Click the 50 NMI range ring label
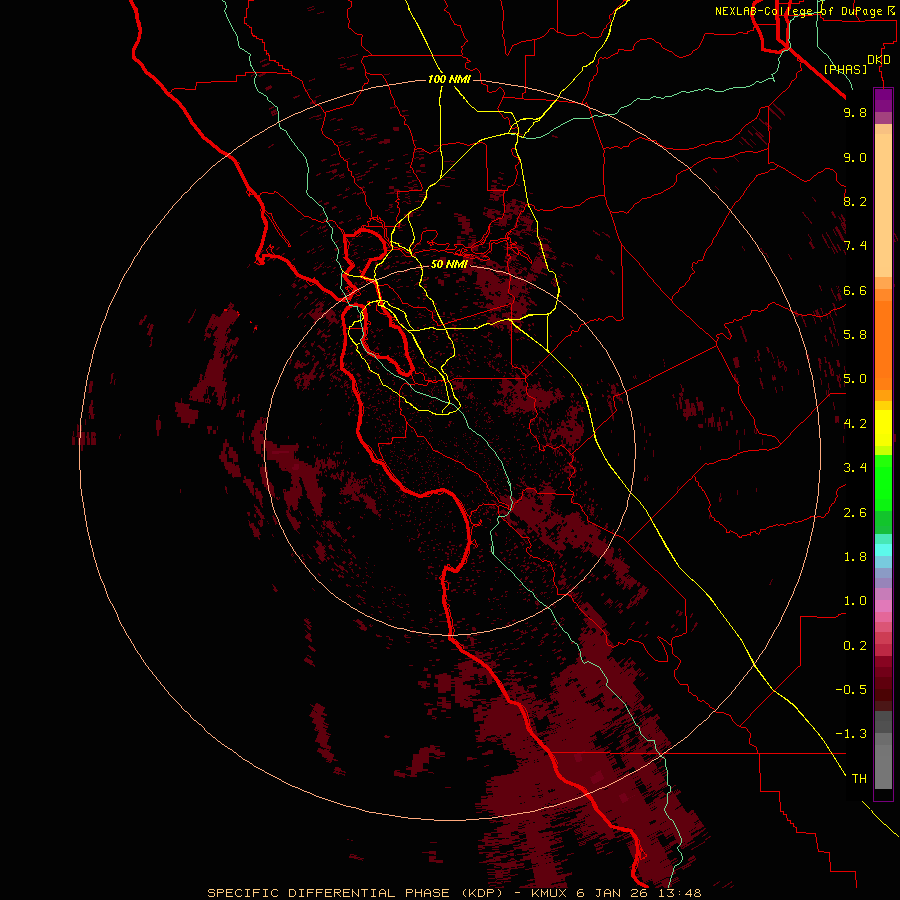The width and height of the screenshot is (900, 900). 449,264
